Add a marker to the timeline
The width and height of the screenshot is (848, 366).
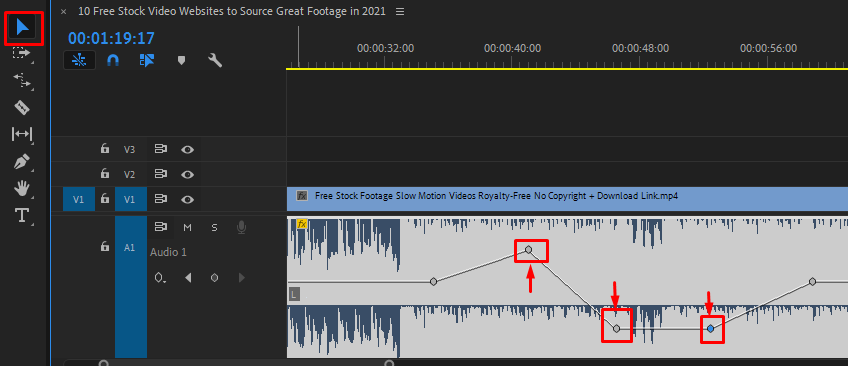click(x=181, y=60)
